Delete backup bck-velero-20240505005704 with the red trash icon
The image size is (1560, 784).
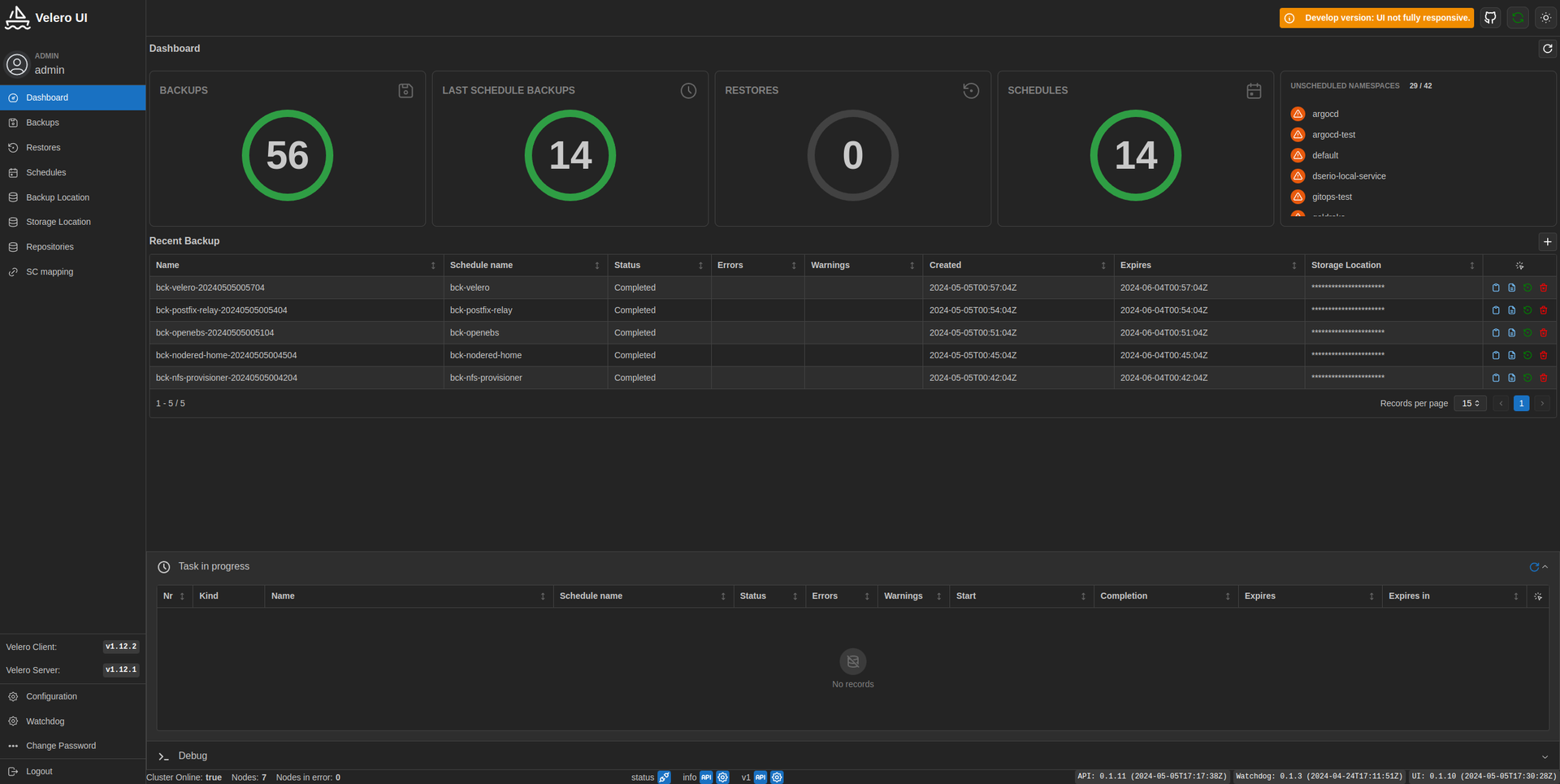pos(1544,288)
